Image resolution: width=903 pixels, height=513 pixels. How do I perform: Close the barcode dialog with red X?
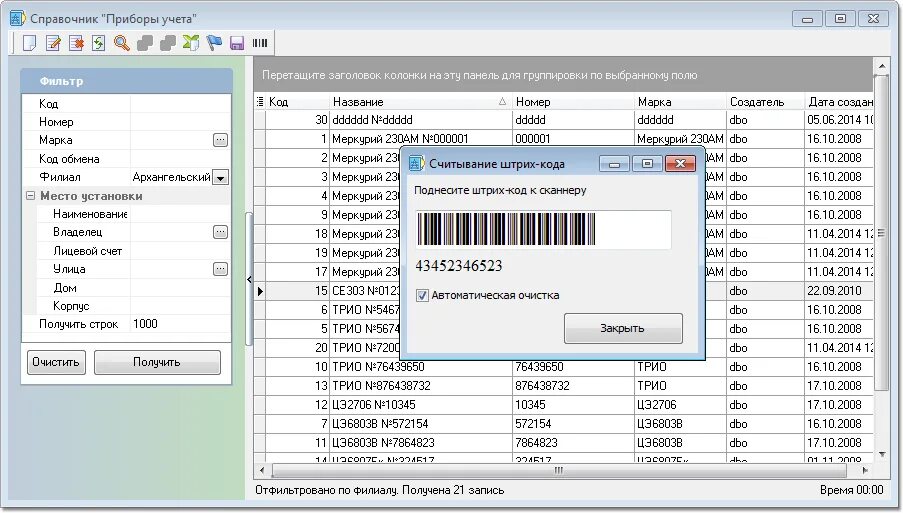pos(680,164)
